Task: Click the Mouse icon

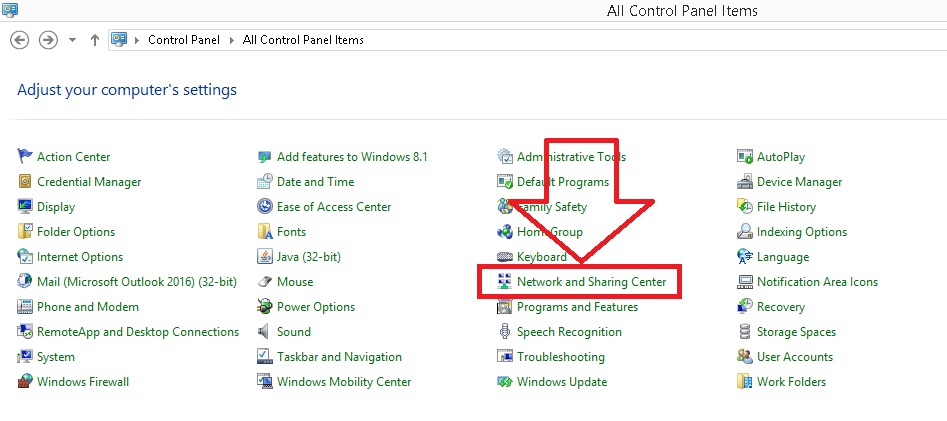Action: point(265,281)
